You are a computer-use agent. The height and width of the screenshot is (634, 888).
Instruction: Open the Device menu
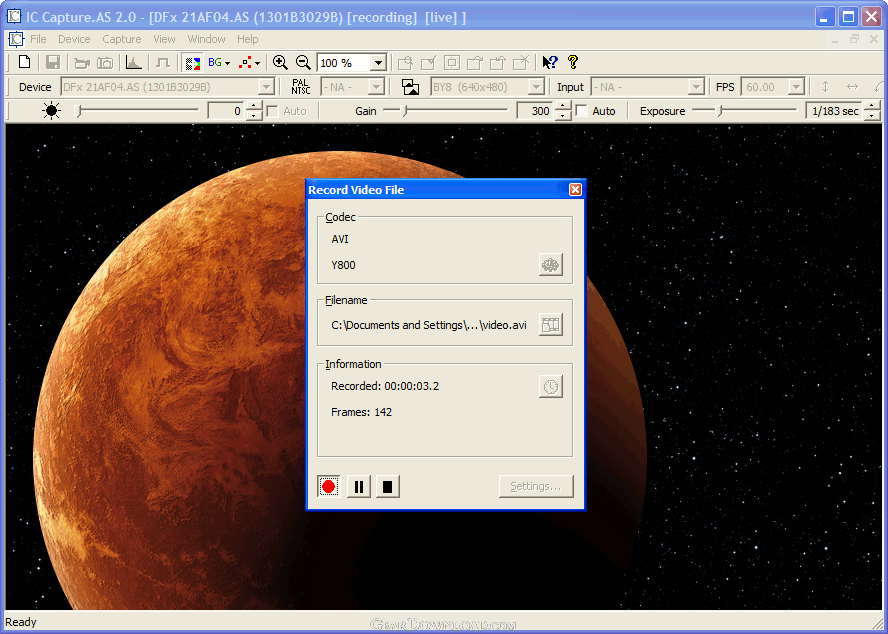74,39
